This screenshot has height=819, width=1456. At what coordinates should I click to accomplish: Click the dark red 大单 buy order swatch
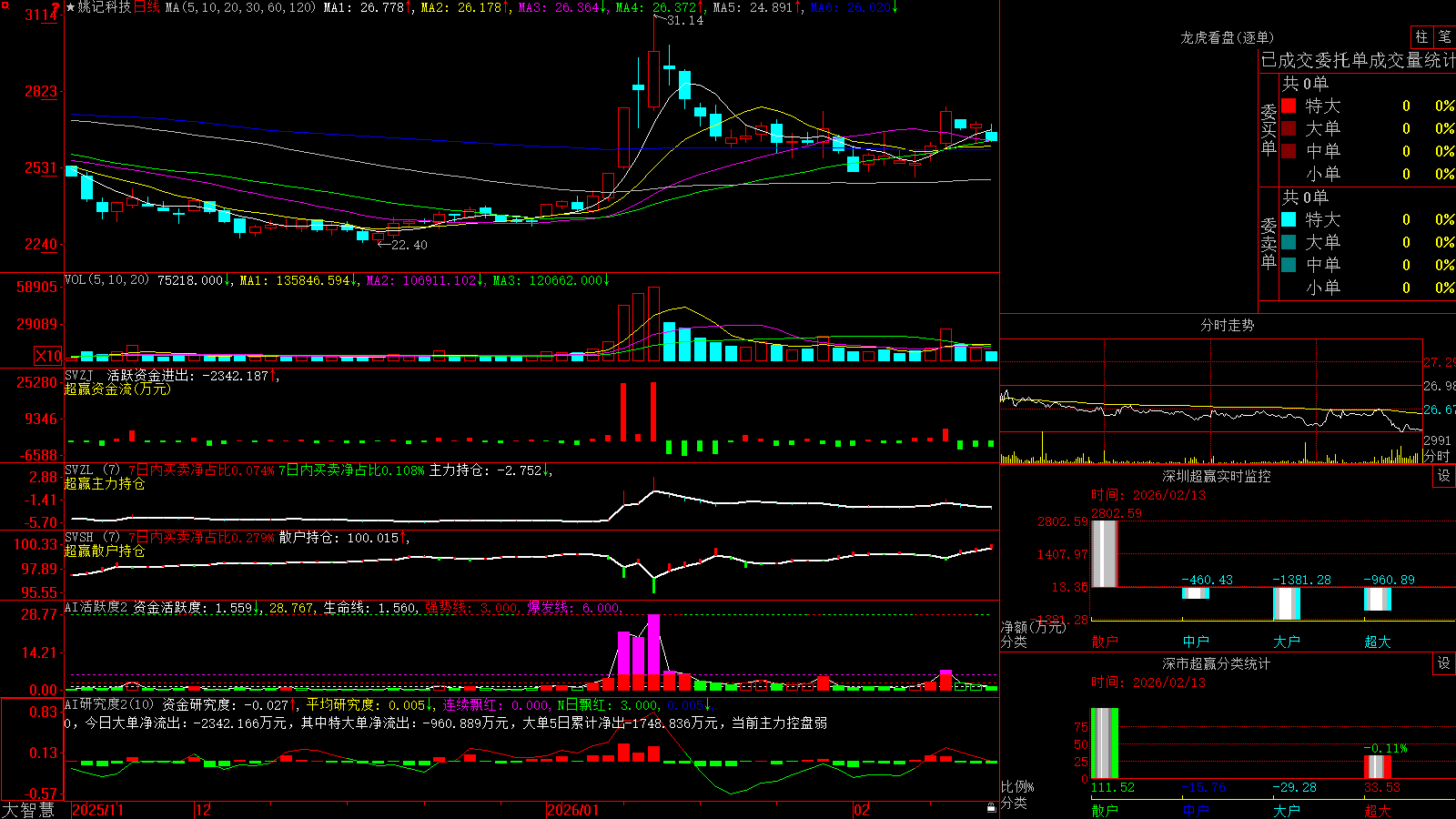pyautogui.click(x=1289, y=128)
